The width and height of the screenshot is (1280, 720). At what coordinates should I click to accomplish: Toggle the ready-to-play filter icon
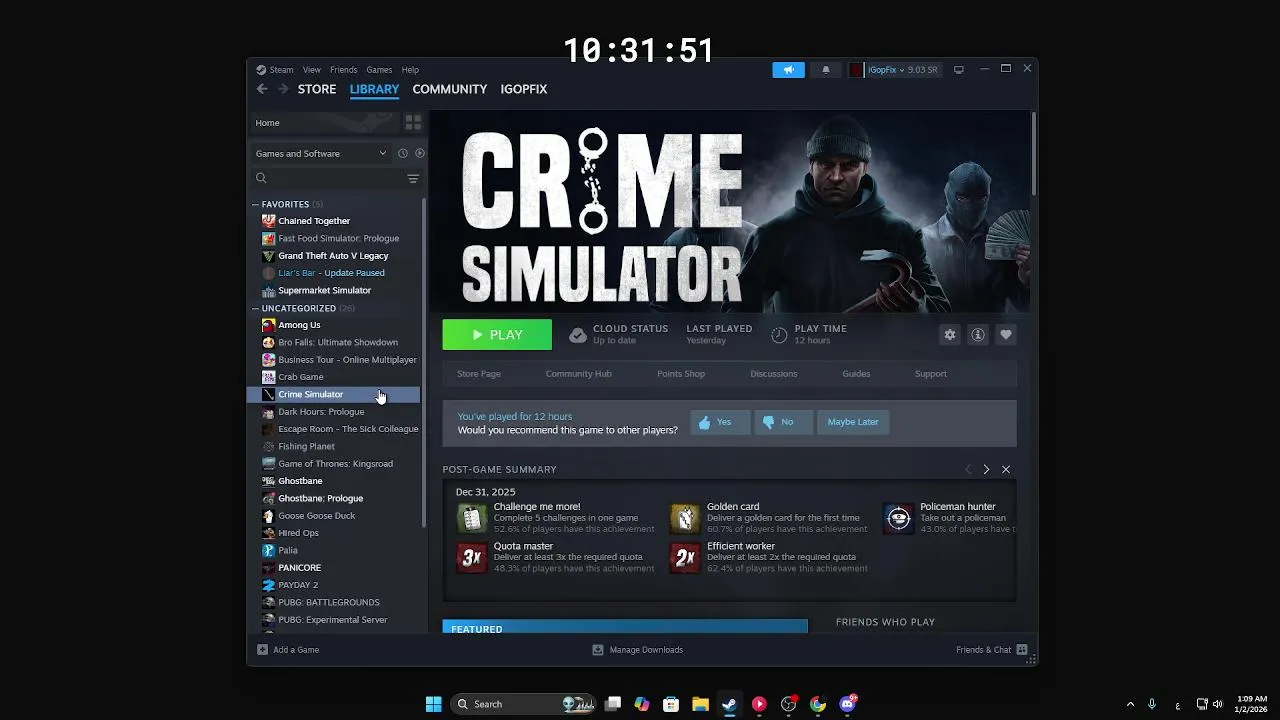tap(420, 153)
